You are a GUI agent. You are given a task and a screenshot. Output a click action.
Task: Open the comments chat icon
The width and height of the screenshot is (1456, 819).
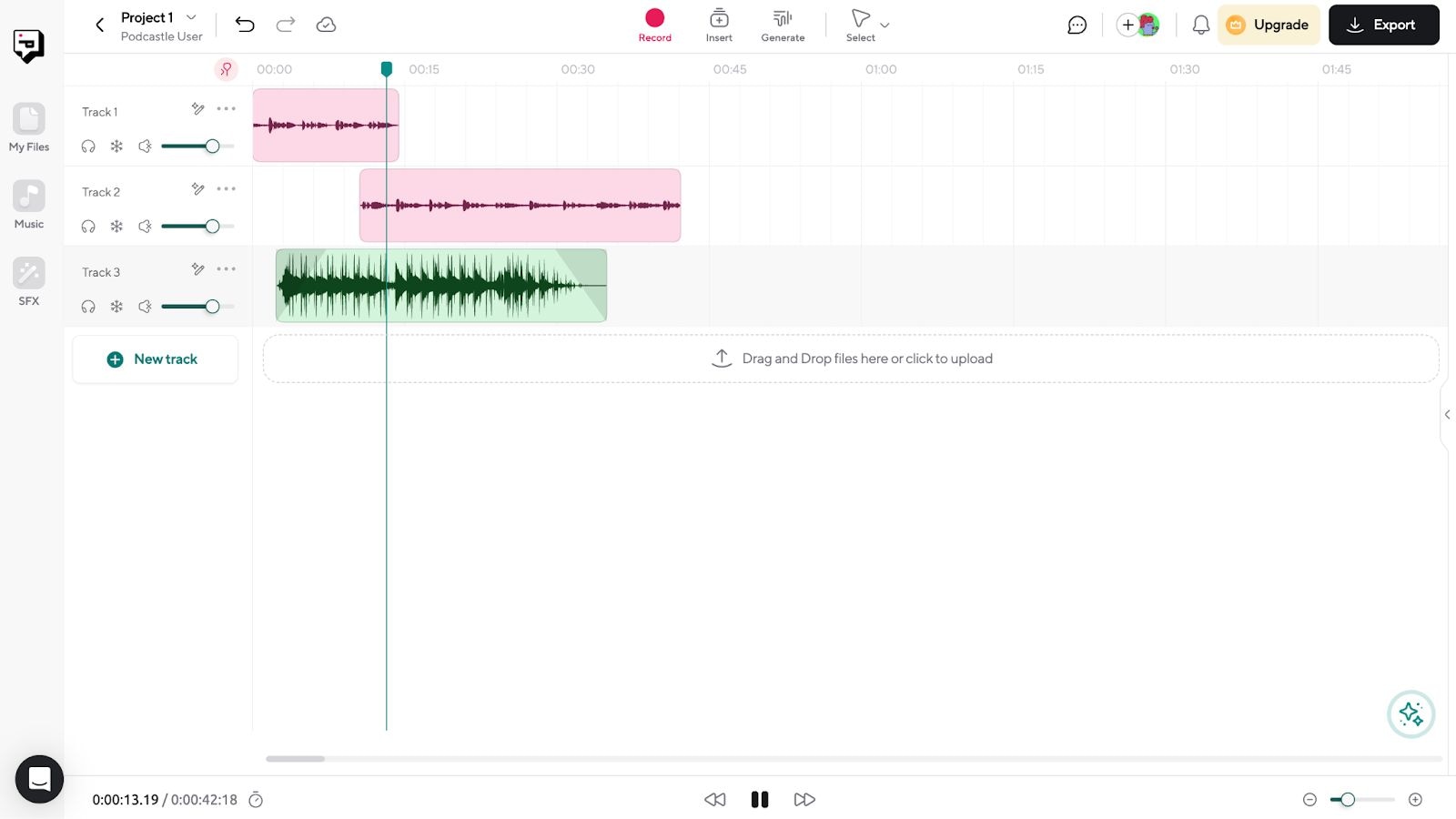click(1077, 25)
